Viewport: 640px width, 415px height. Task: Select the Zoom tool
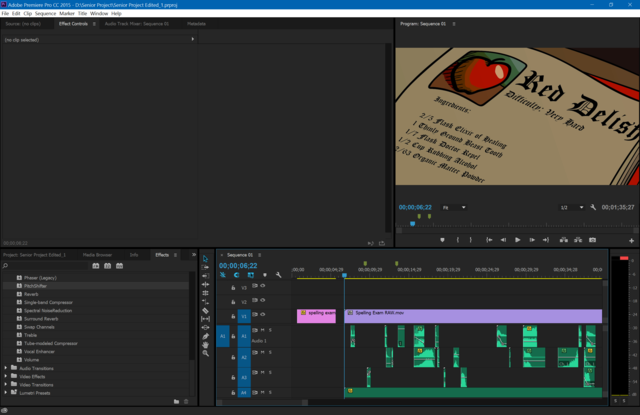[205, 353]
